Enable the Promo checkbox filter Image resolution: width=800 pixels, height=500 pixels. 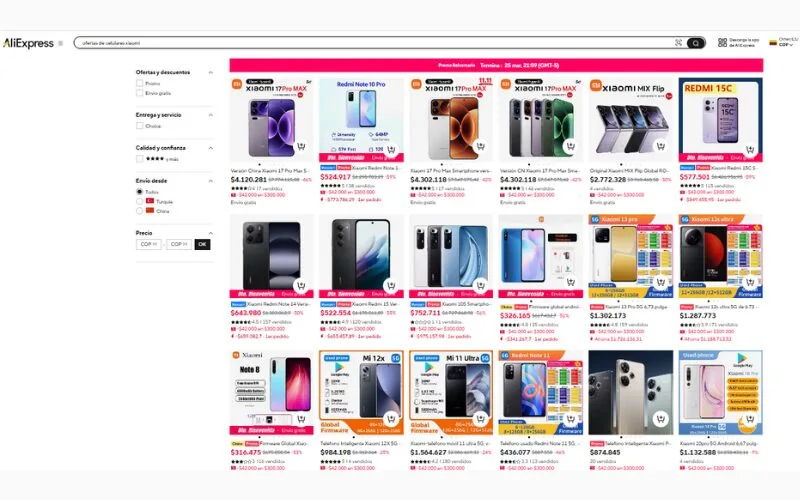139,83
